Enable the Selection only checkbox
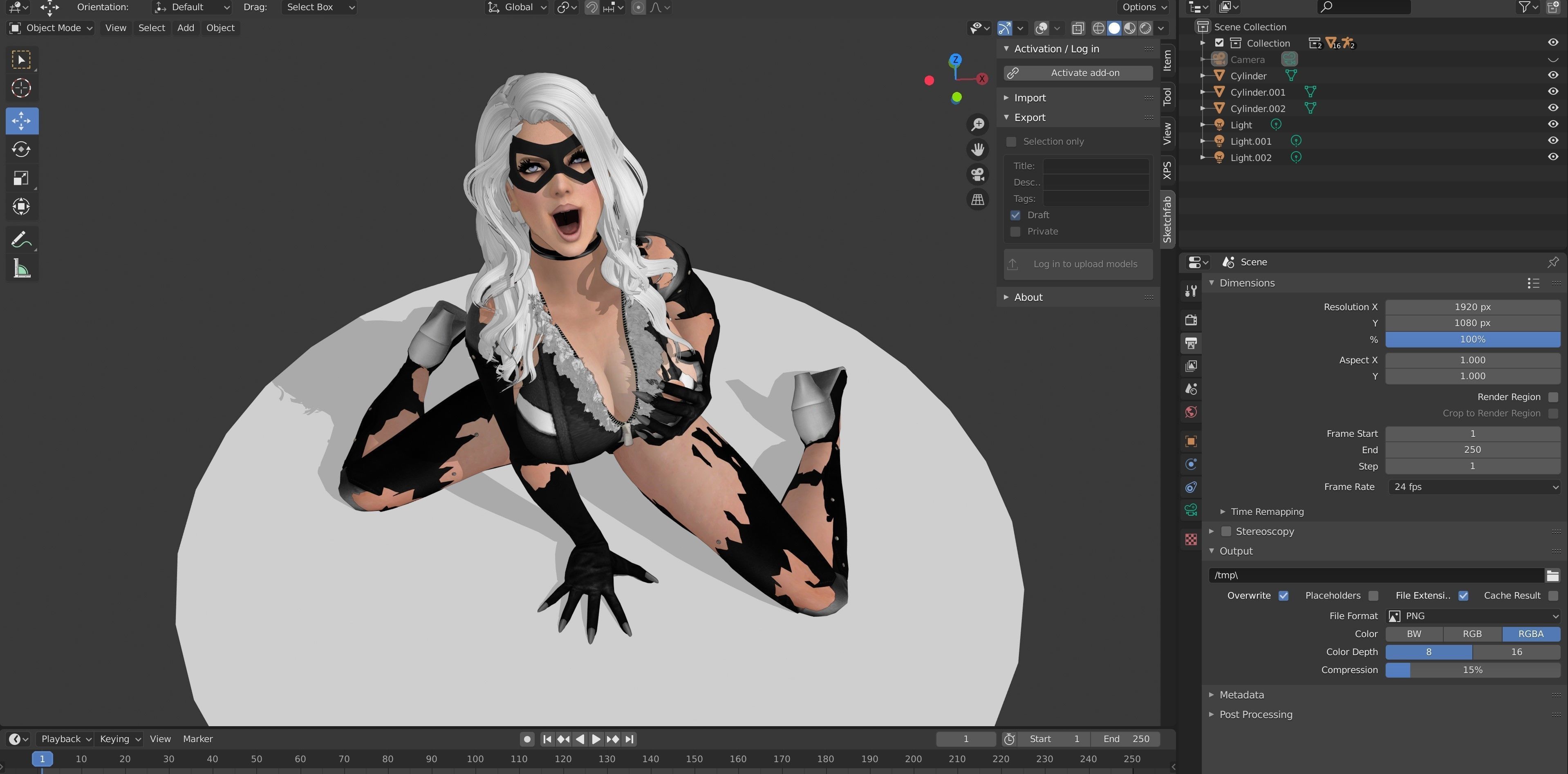Image resolution: width=1568 pixels, height=774 pixels. coord(1011,142)
